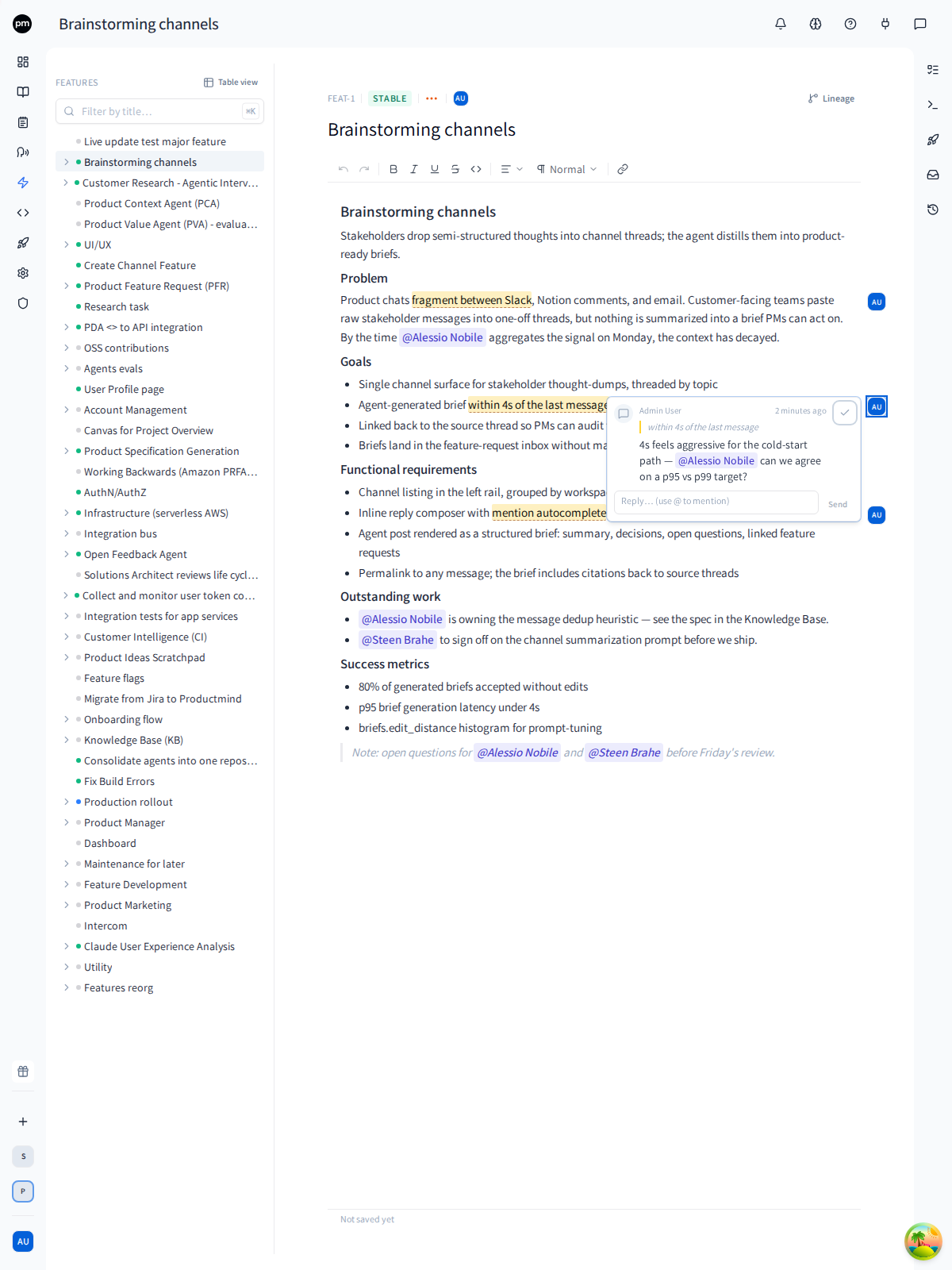The image size is (952, 1270).
Task: Undo the last edit
Action: (344, 169)
